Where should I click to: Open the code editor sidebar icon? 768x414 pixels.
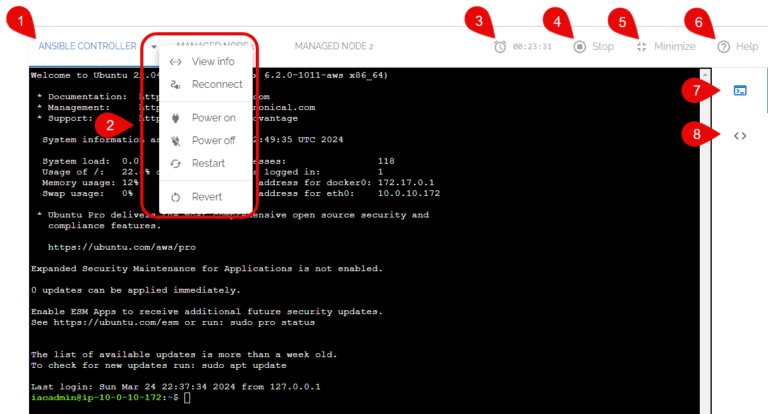pos(740,135)
